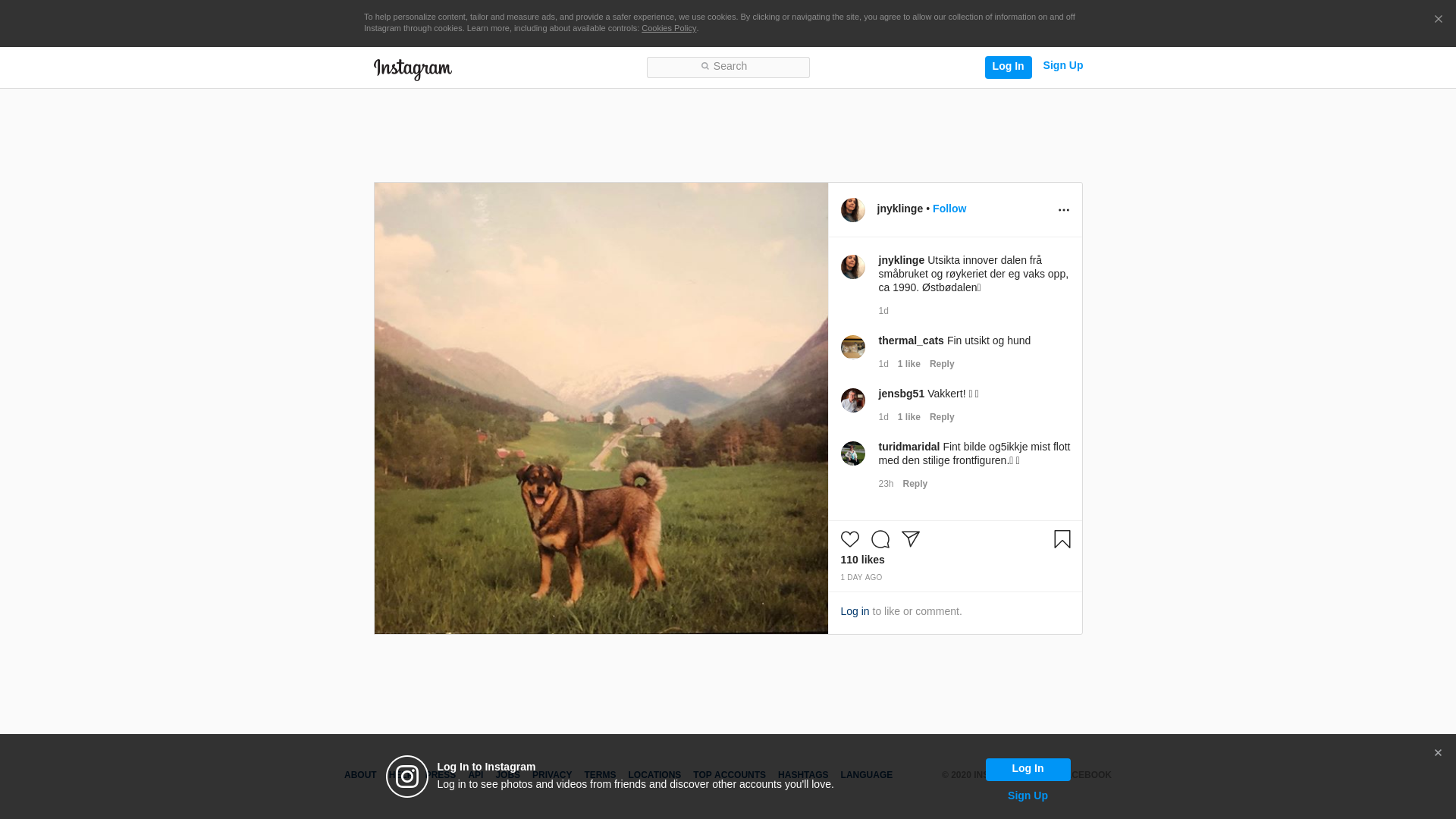
Task: Open the dog and valley photo
Action: pos(601,408)
